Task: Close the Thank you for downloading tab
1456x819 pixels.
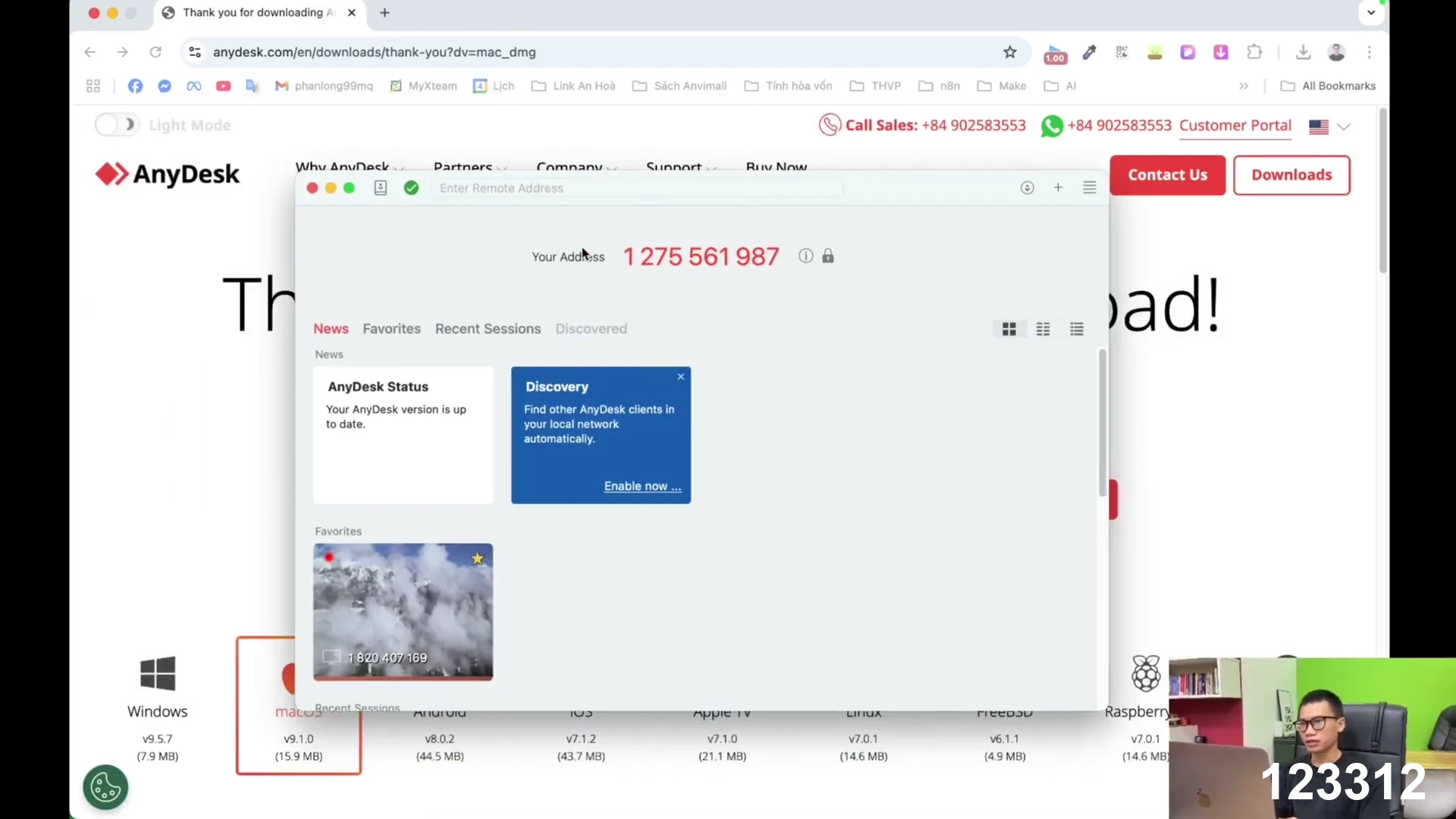Action: click(x=351, y=13)
